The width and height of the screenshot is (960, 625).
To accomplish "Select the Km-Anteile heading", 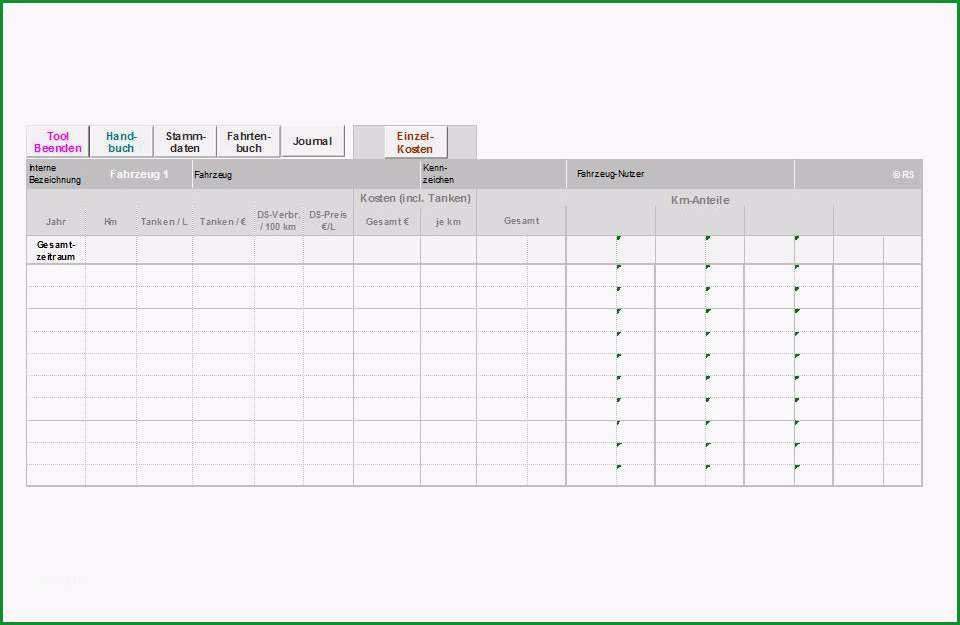I will (x=700, y=200).
